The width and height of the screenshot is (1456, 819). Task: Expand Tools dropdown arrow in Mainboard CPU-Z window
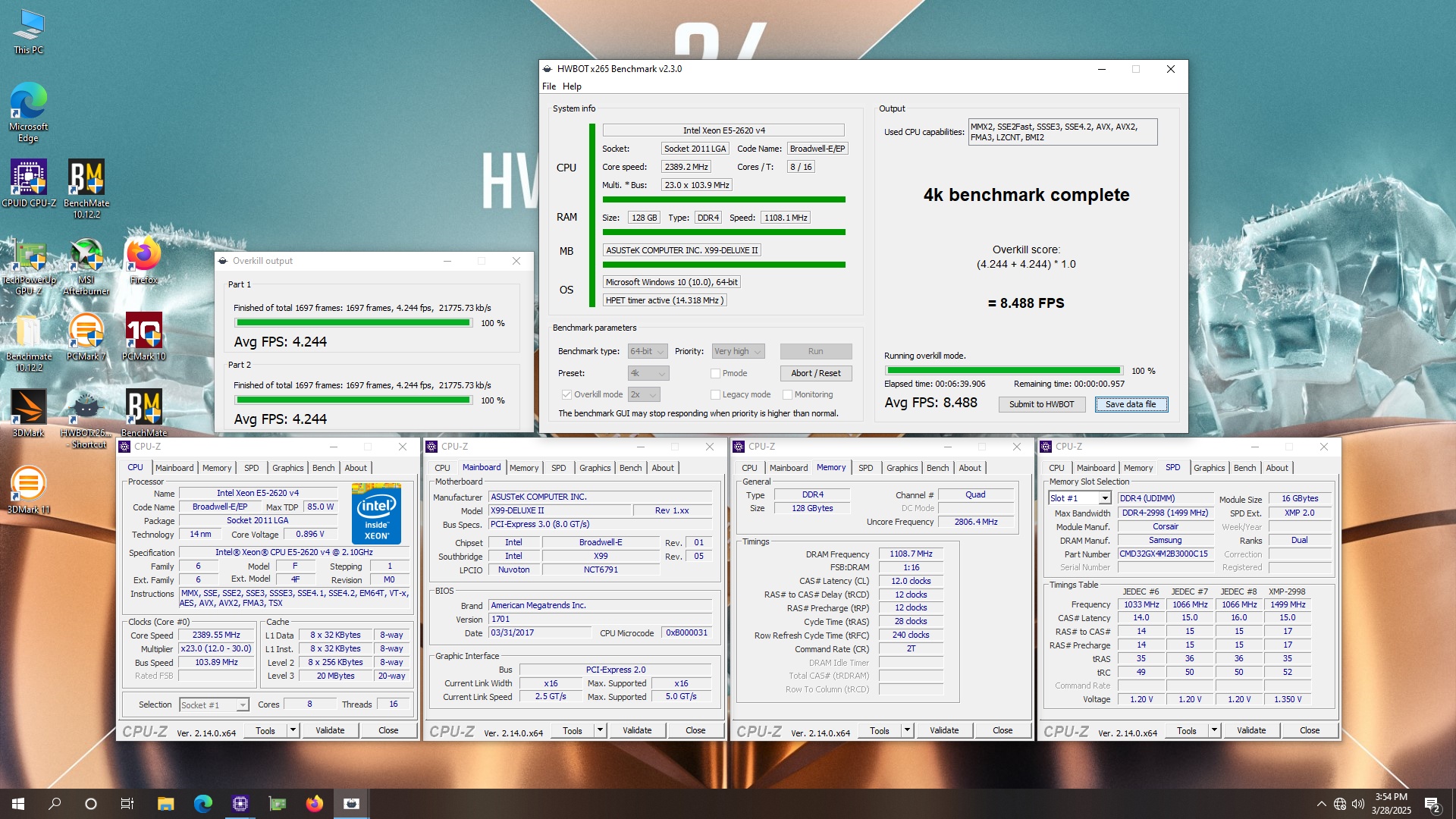pyautogui.click(x=600, y=730)
